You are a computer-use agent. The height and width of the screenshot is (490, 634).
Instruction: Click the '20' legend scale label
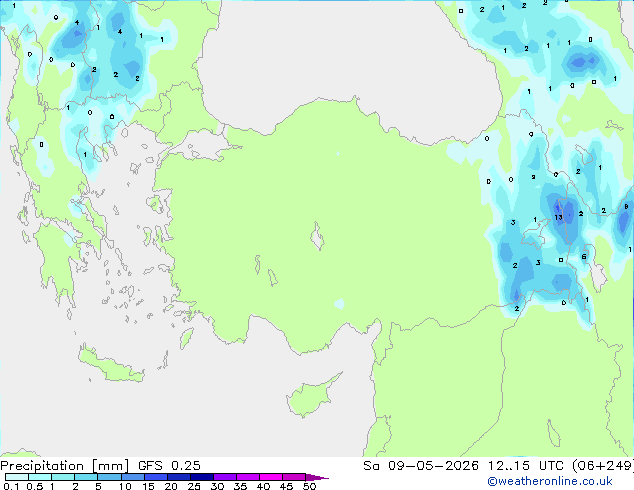coord(171,486)
